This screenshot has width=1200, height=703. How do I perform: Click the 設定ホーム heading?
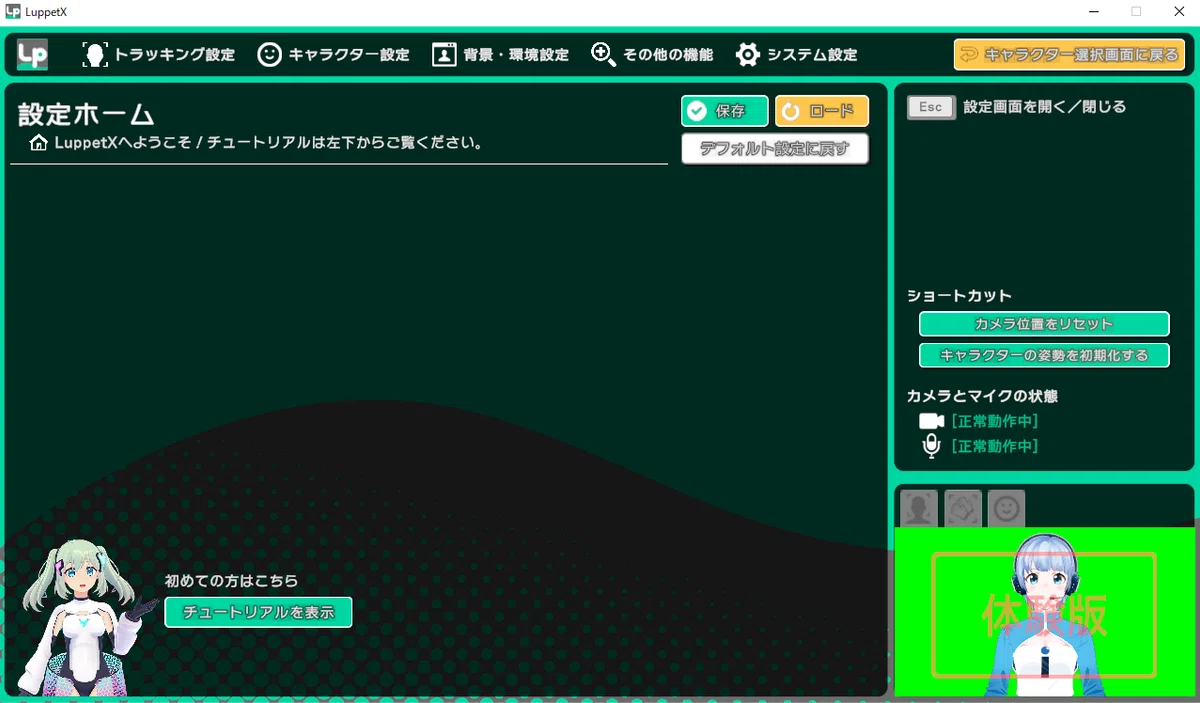[x=86, y=114]
